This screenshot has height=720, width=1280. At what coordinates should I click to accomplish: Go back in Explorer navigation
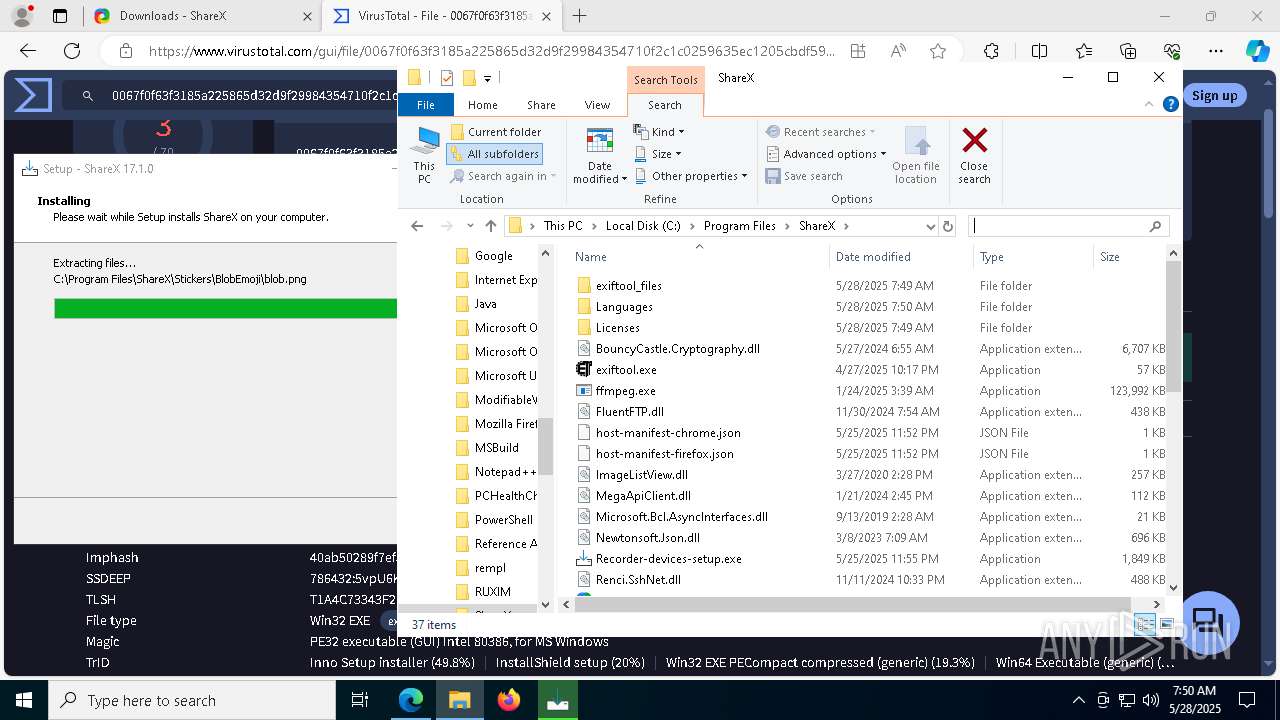(x=417, y=226)
